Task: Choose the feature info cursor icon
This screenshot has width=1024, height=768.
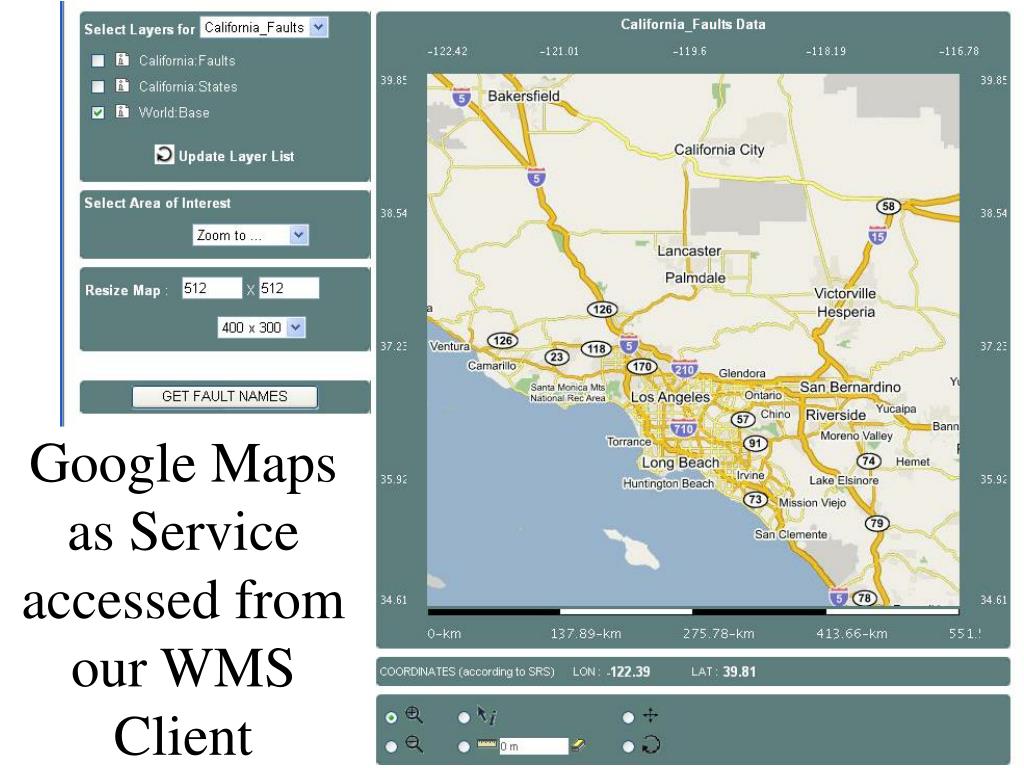Action: tap(486, 716)
